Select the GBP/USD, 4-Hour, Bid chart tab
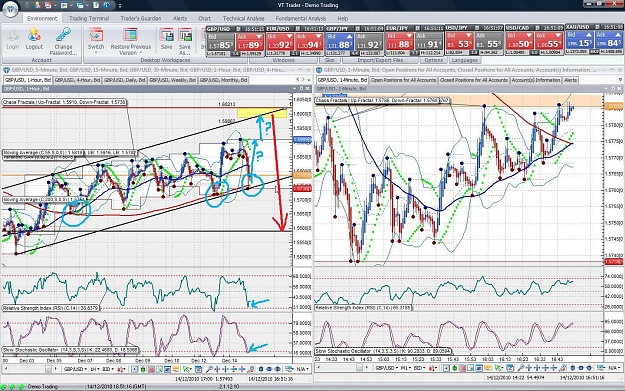Image resolution: width=625 pixels, height=391 pixels. 77,80
